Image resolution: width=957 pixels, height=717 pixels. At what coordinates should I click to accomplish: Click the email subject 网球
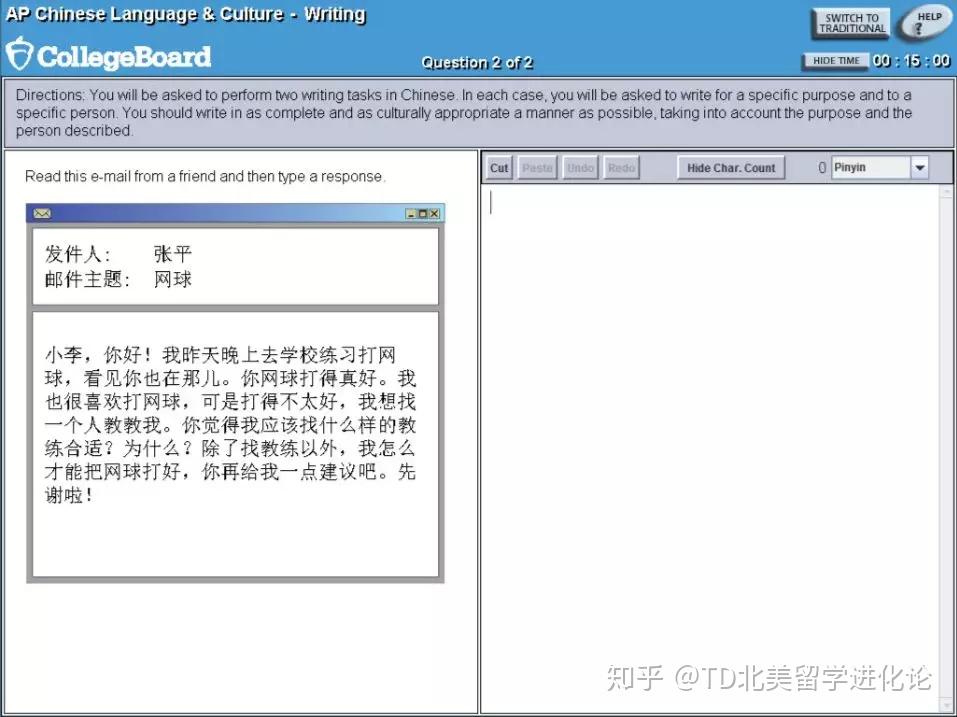click(x=173, y=279)
